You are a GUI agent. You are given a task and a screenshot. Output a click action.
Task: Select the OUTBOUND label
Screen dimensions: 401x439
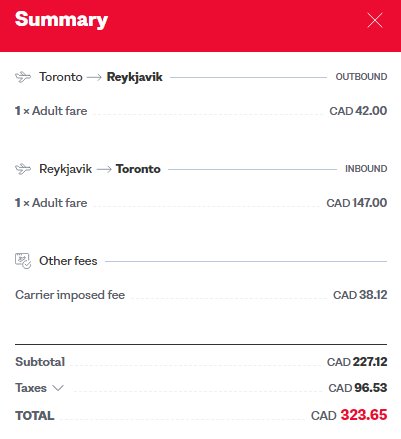point(361,77)
